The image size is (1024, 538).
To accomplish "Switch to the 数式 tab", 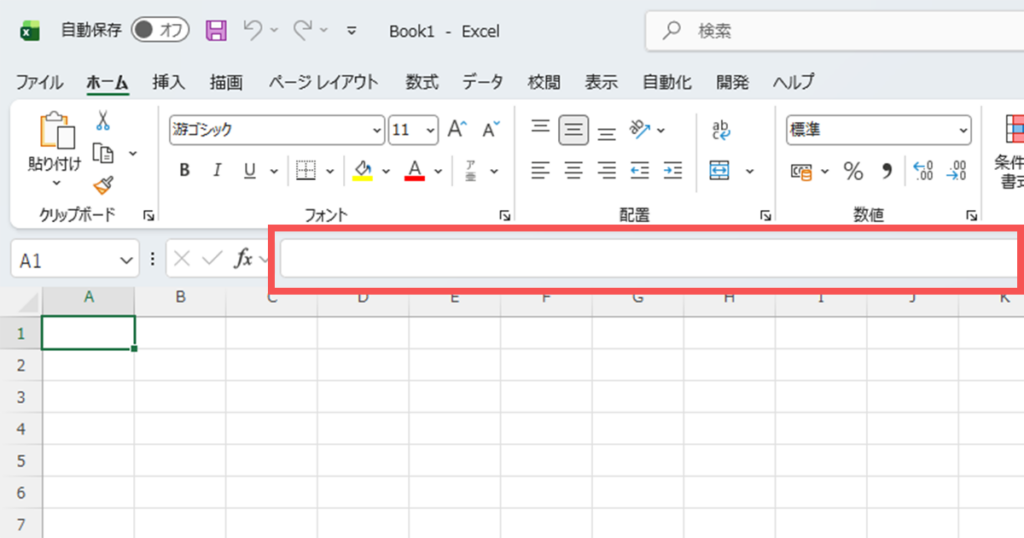I will click(x=422, y=82).
